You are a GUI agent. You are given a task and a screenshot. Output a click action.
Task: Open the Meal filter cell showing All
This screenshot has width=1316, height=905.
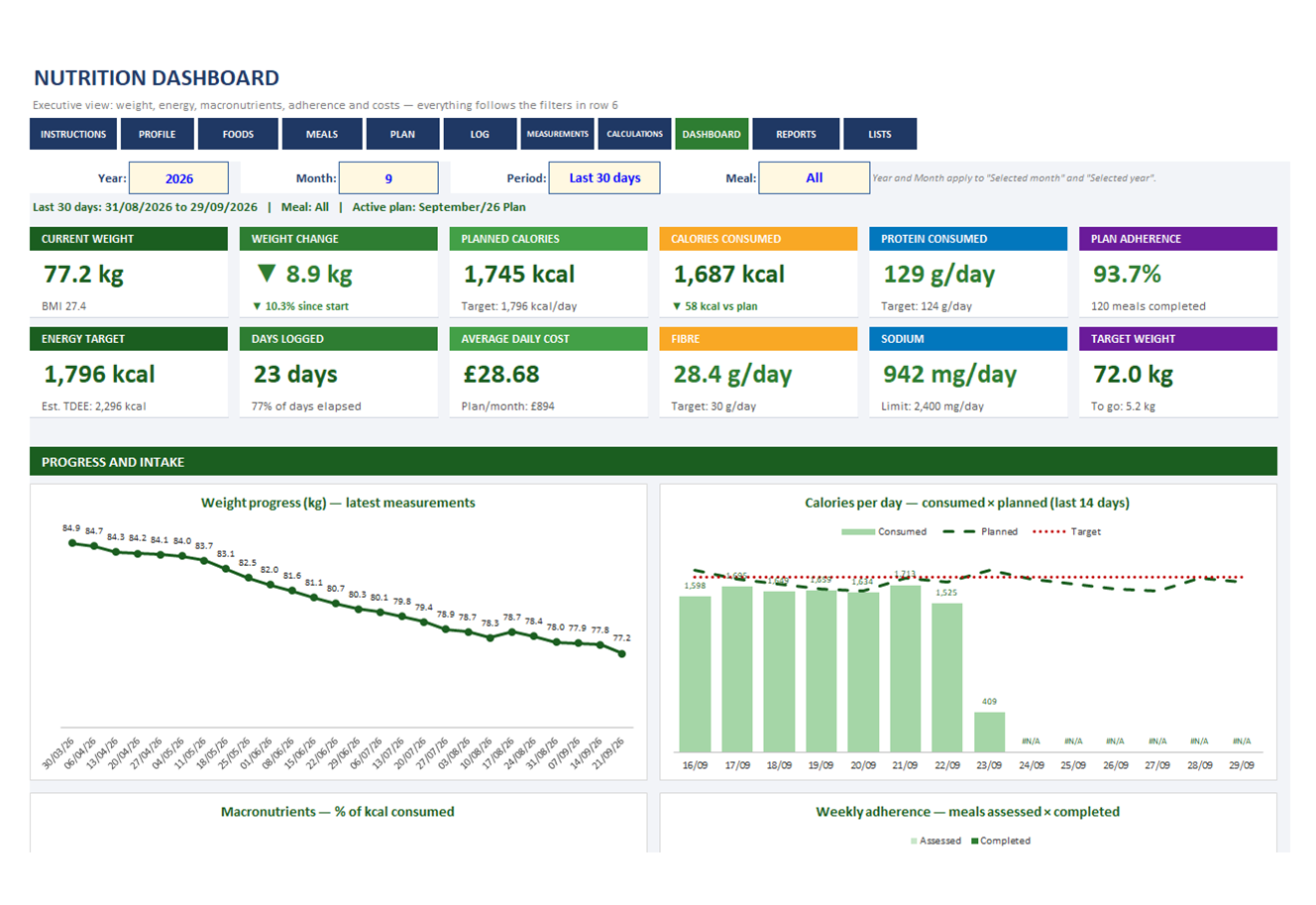point(814,178)
